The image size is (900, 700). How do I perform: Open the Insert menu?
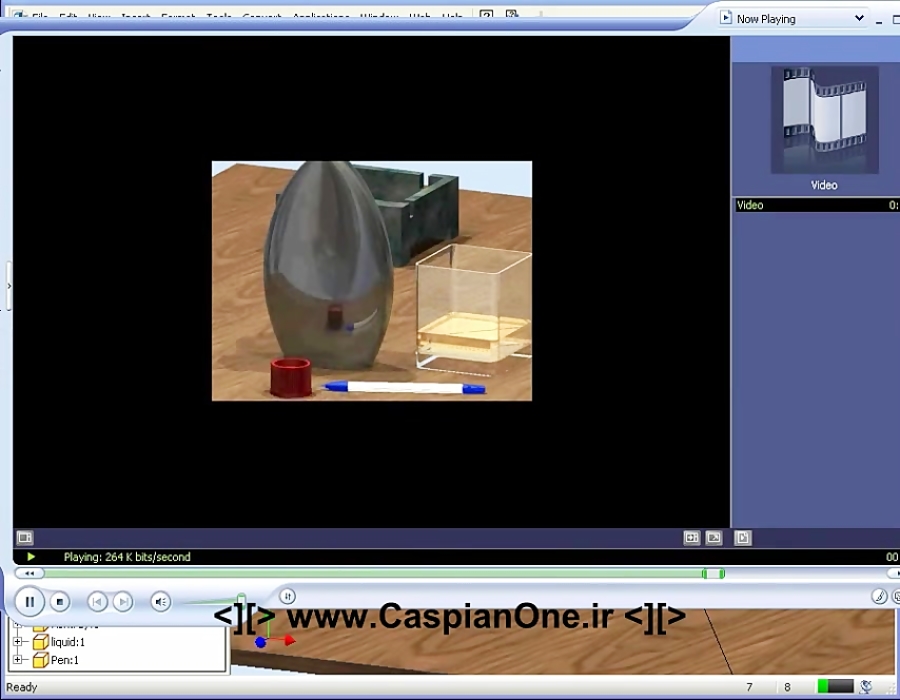[x=136, y=16]
